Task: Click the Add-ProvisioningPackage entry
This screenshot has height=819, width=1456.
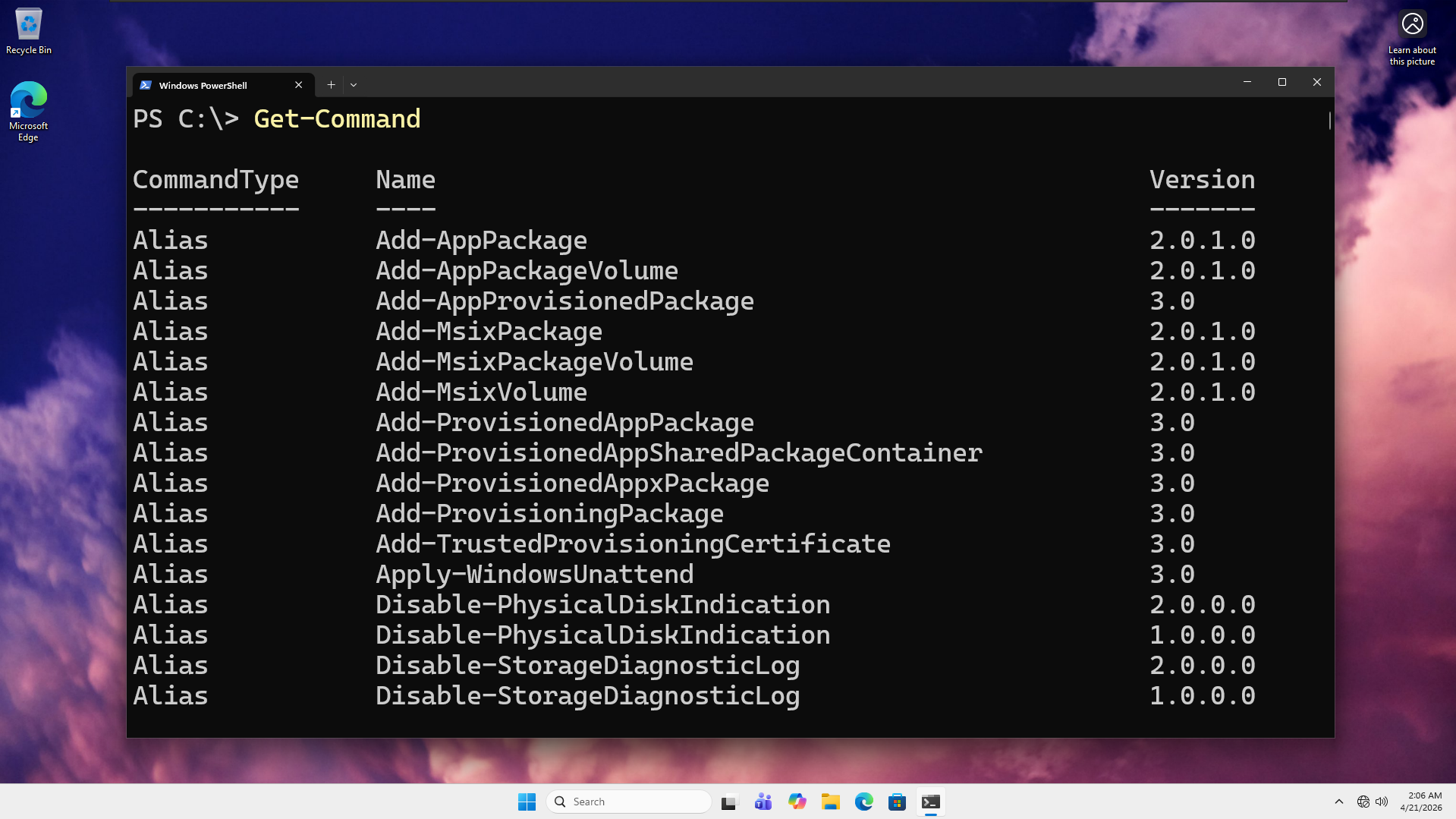Action: [x=549, y=514]
